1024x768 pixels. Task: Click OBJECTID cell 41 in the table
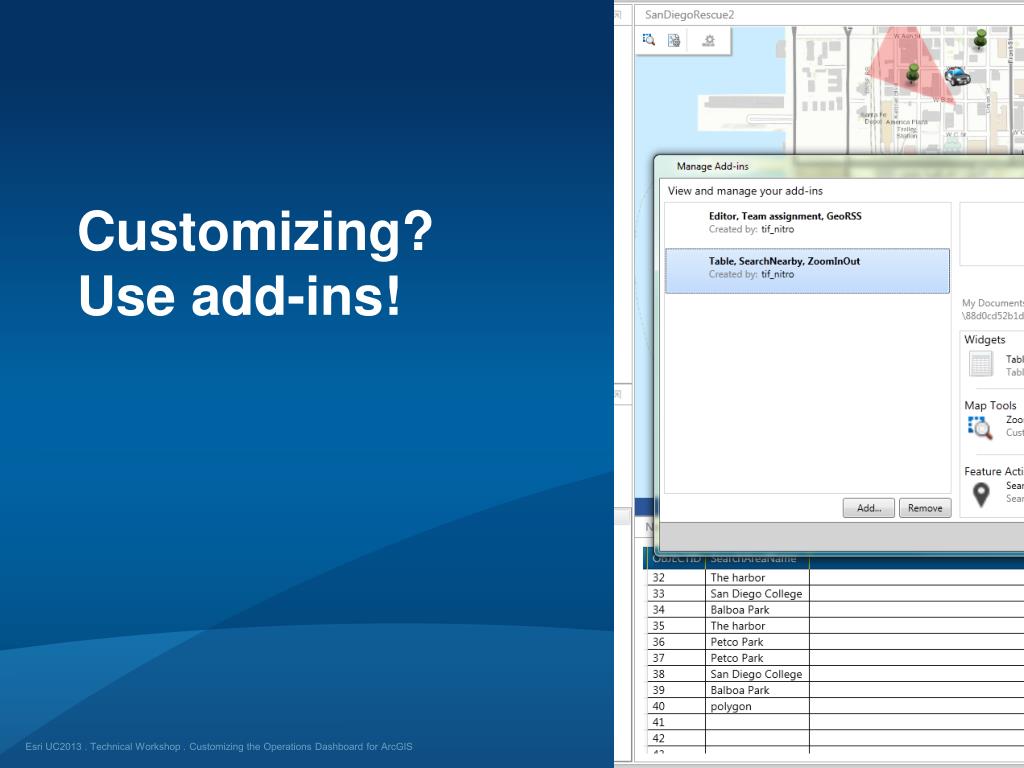pyautogui.click(x=676, y=722)
